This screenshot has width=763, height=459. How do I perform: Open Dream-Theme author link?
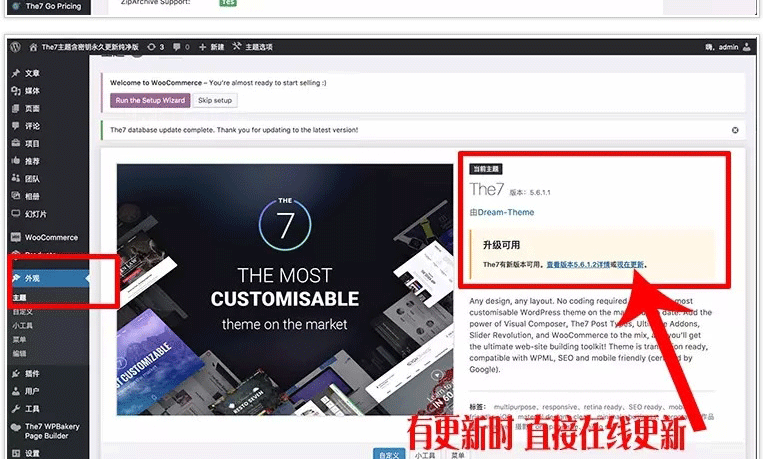point(506,212)
